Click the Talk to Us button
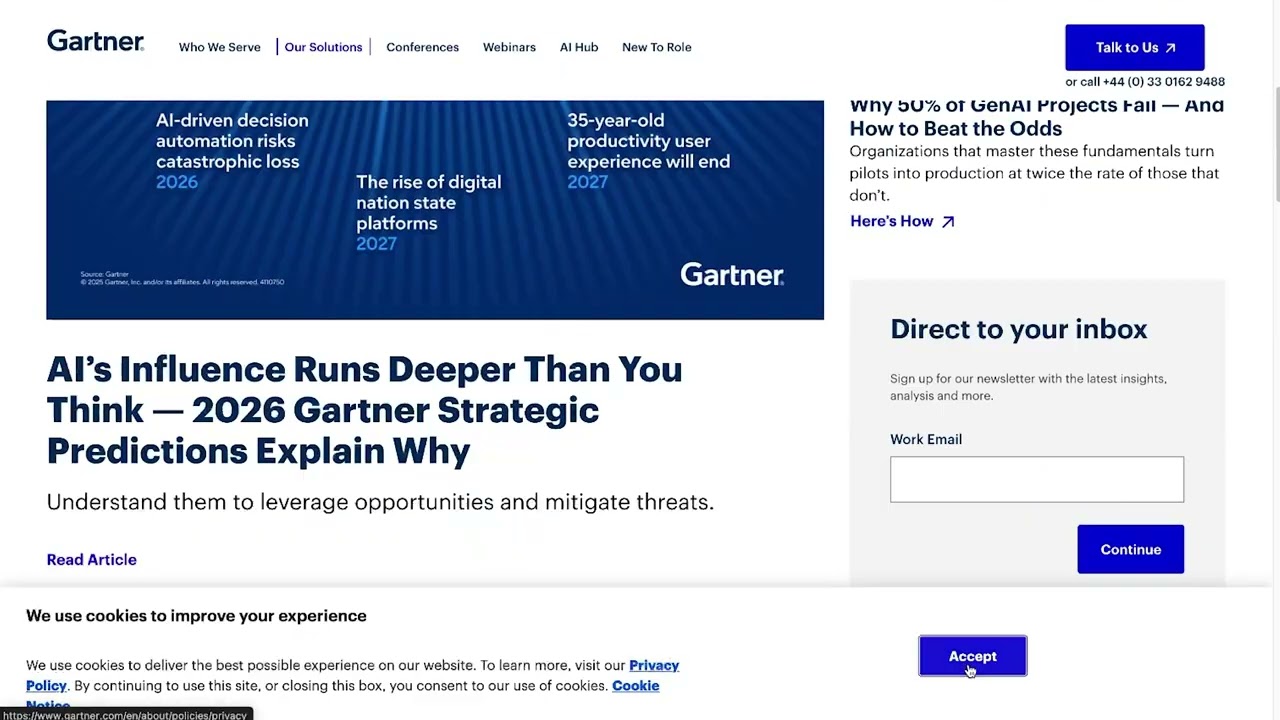This screenshot has height=720, width=1280. (x=1135, y=47)
